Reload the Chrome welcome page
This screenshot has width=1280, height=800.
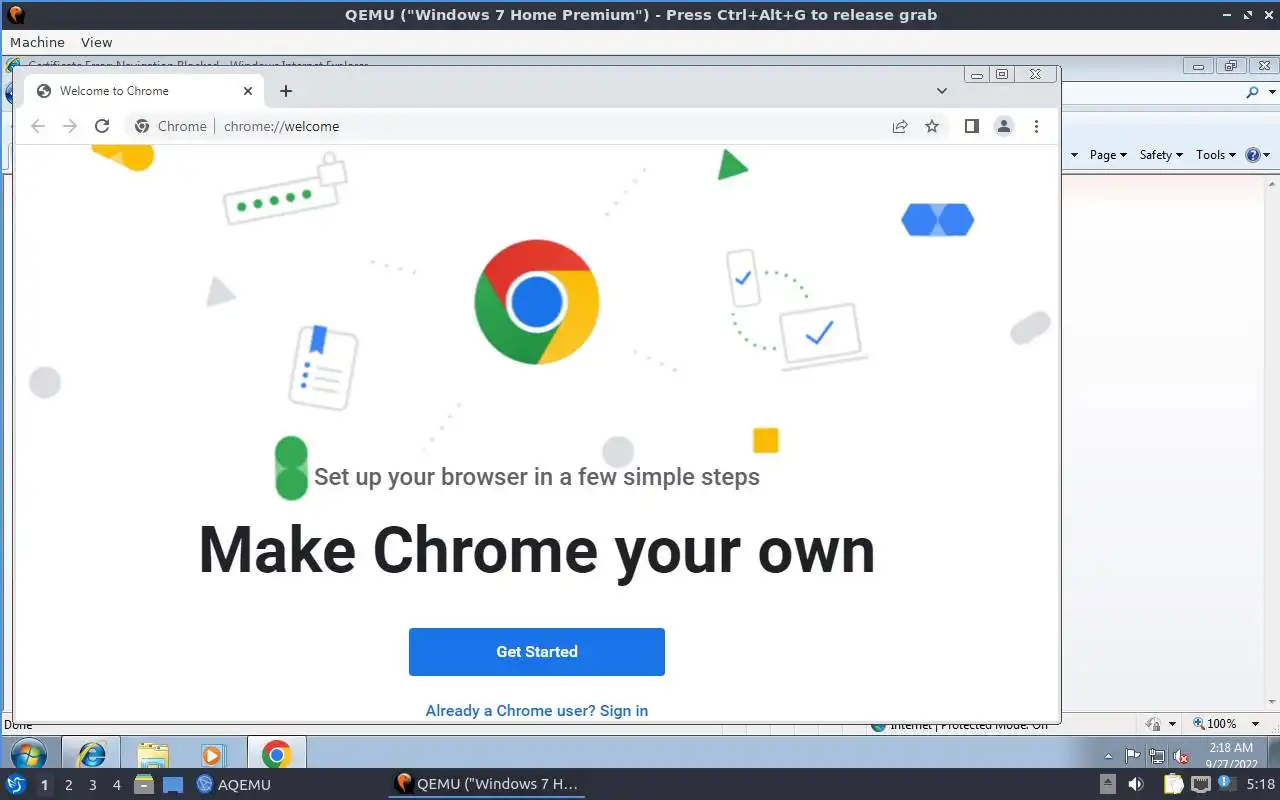tap(102, 126)
